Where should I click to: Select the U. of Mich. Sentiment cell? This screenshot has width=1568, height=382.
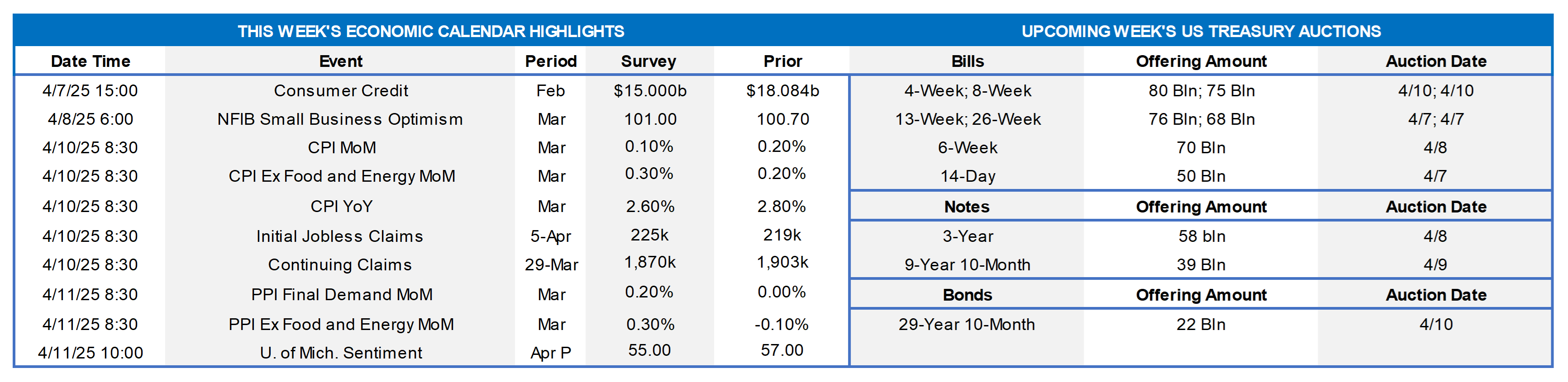pyautogui.click(x=341, y=353)
